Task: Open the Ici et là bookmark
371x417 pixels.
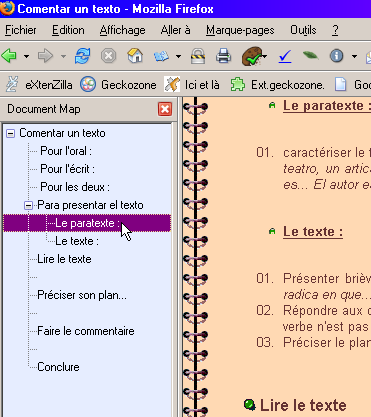Action: coord(192,85)
